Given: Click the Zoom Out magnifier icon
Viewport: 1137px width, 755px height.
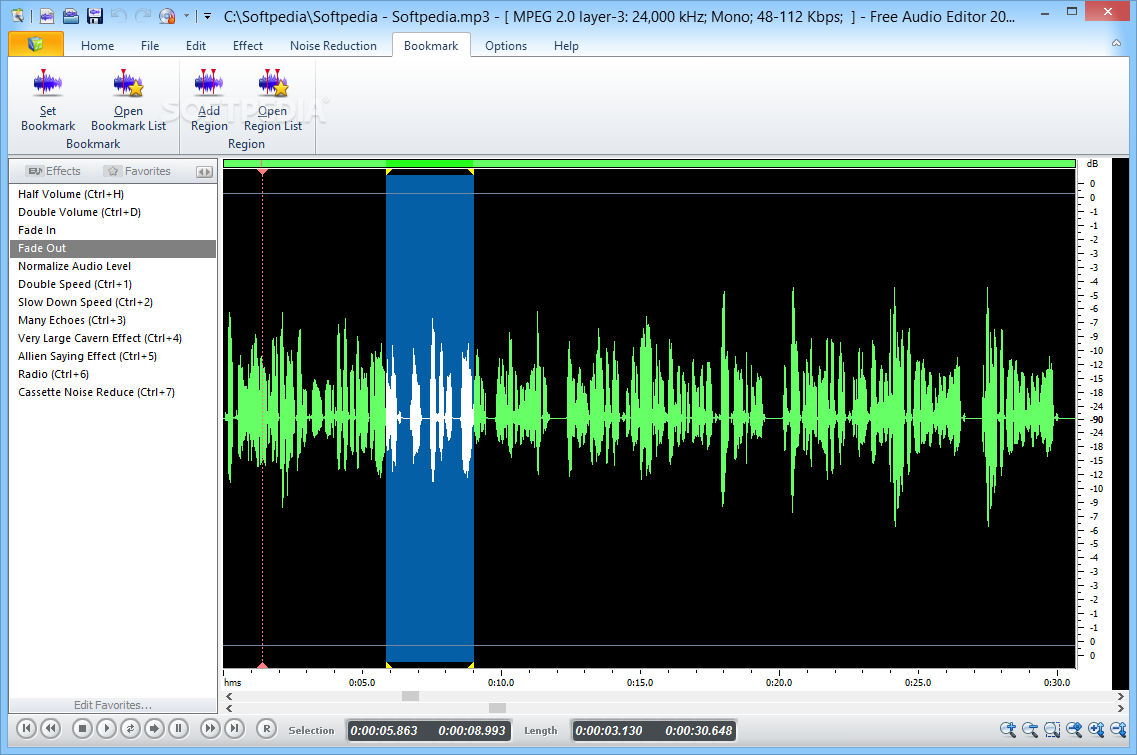Looking at the screenshot, I should pyautogui.click(x=1030, y=730).
